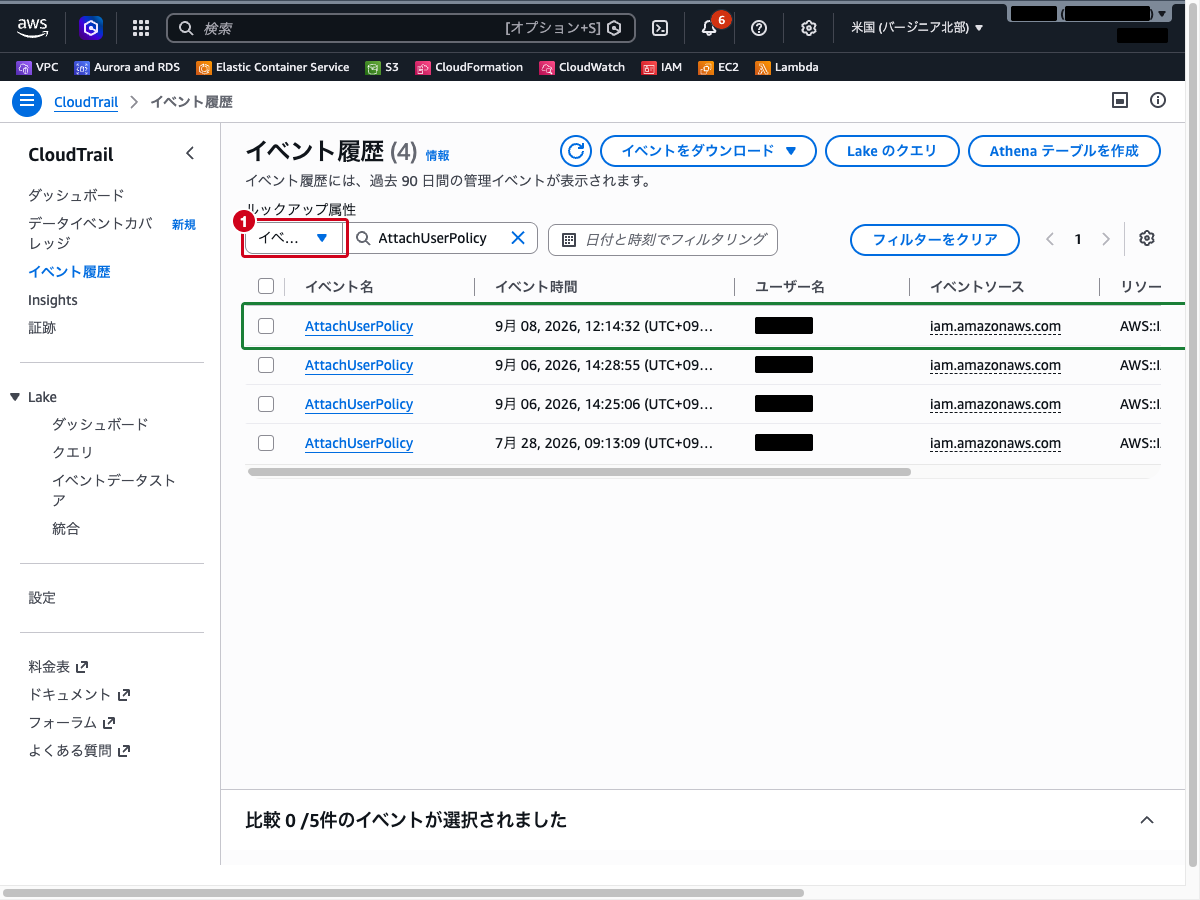Open 設定 in sidebar

click(x=42, y=598)
